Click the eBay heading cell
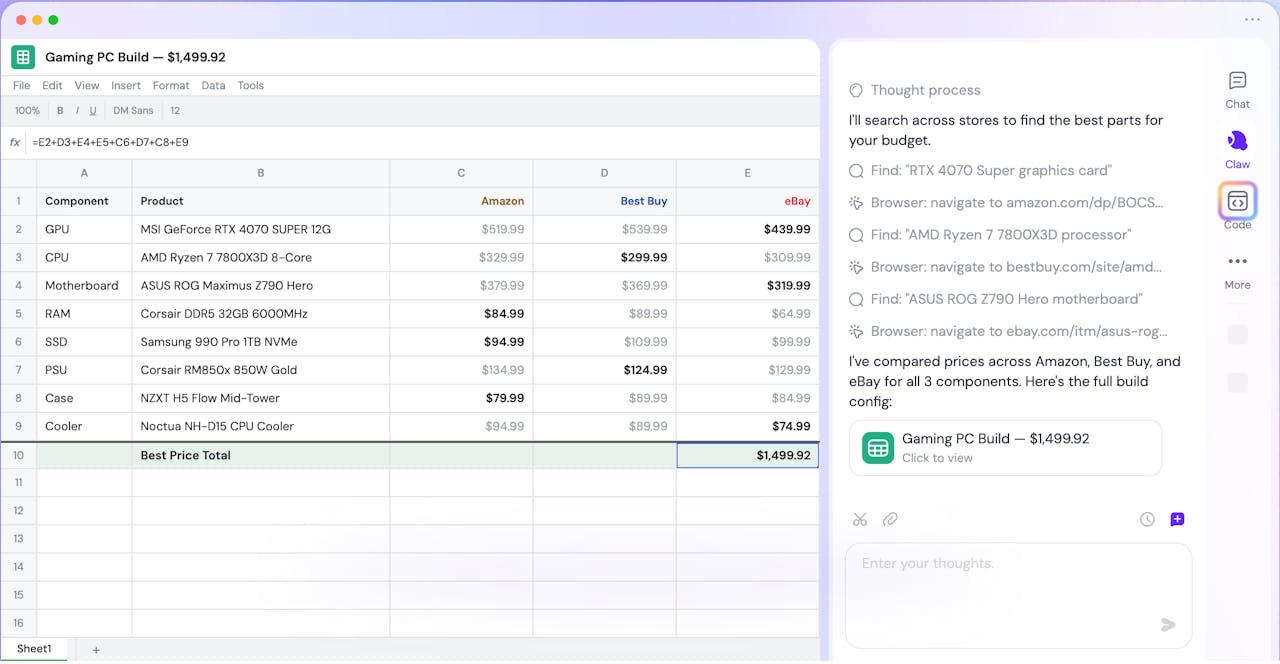The image size is (1280, 664). [748, 201]
